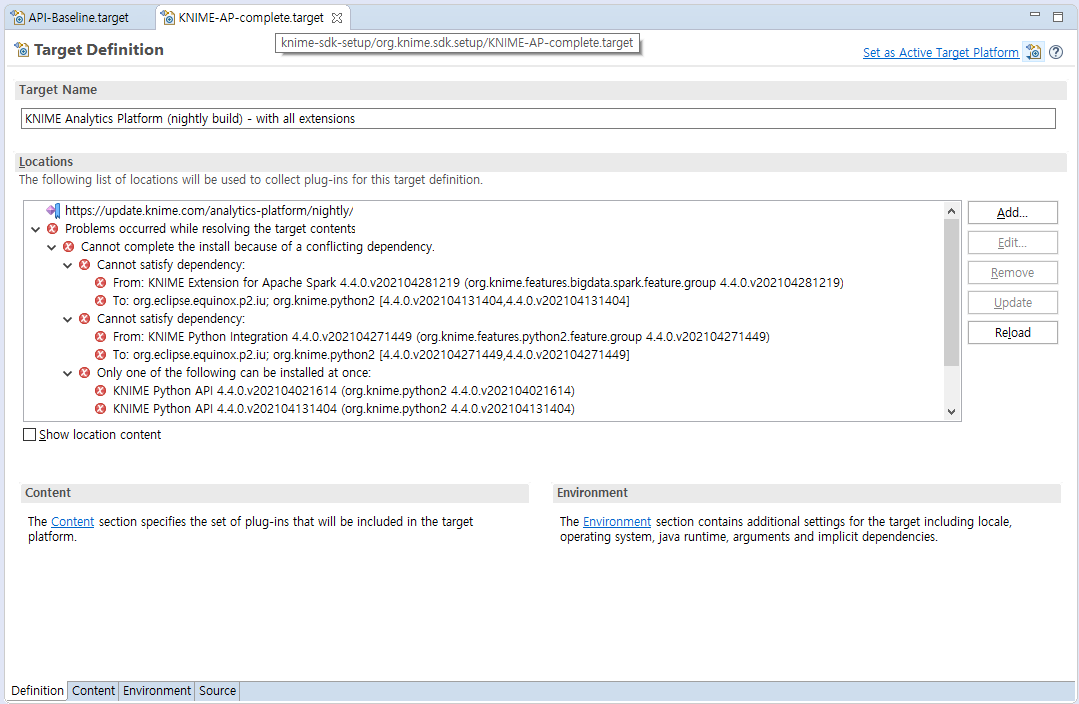Select the nightly update site location row
Image resolution: width=1079 pixels, height=704 pixels.
pos(209,211)
